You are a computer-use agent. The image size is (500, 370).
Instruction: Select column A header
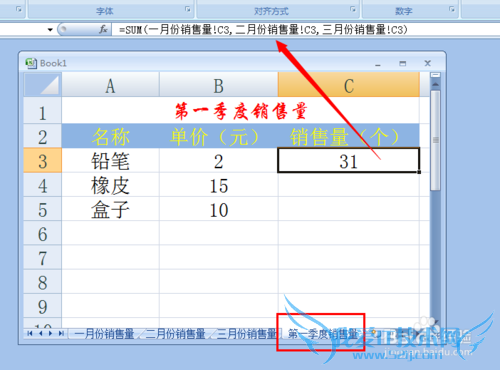pyautogui.click(x=110, y=85)
